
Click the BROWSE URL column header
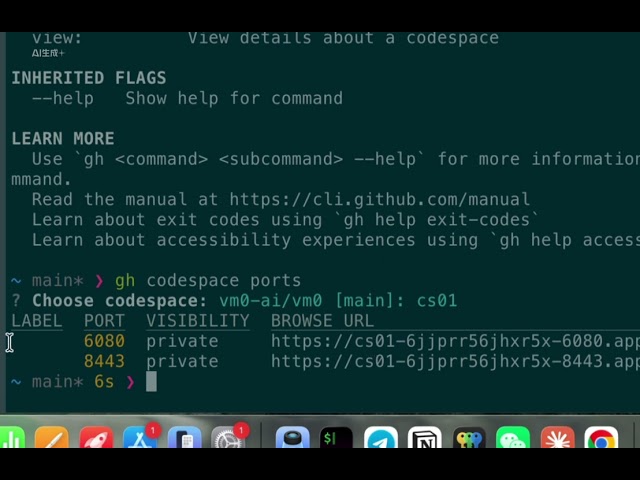click(322, 321)
